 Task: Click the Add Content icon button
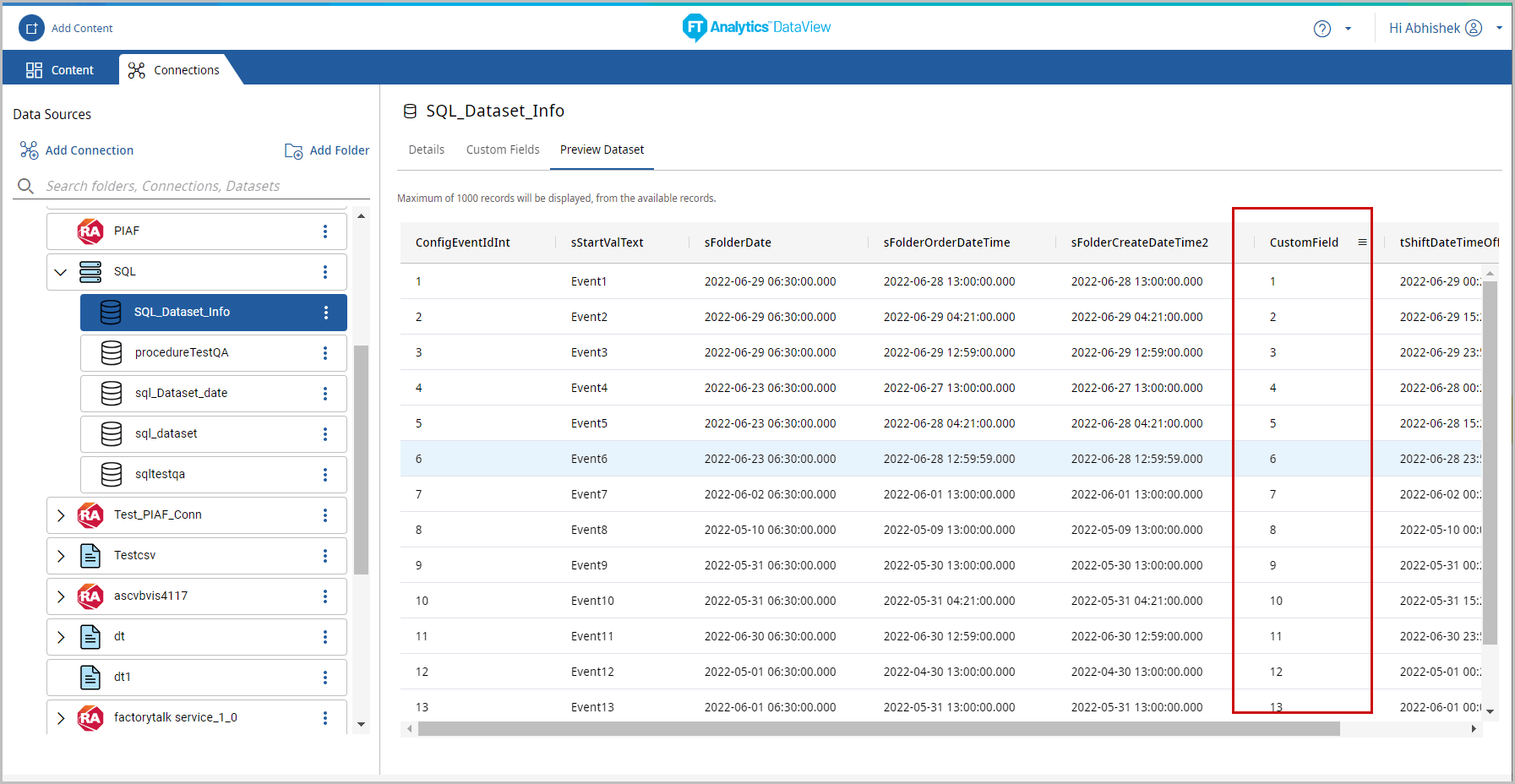click(x=31, y=28)
